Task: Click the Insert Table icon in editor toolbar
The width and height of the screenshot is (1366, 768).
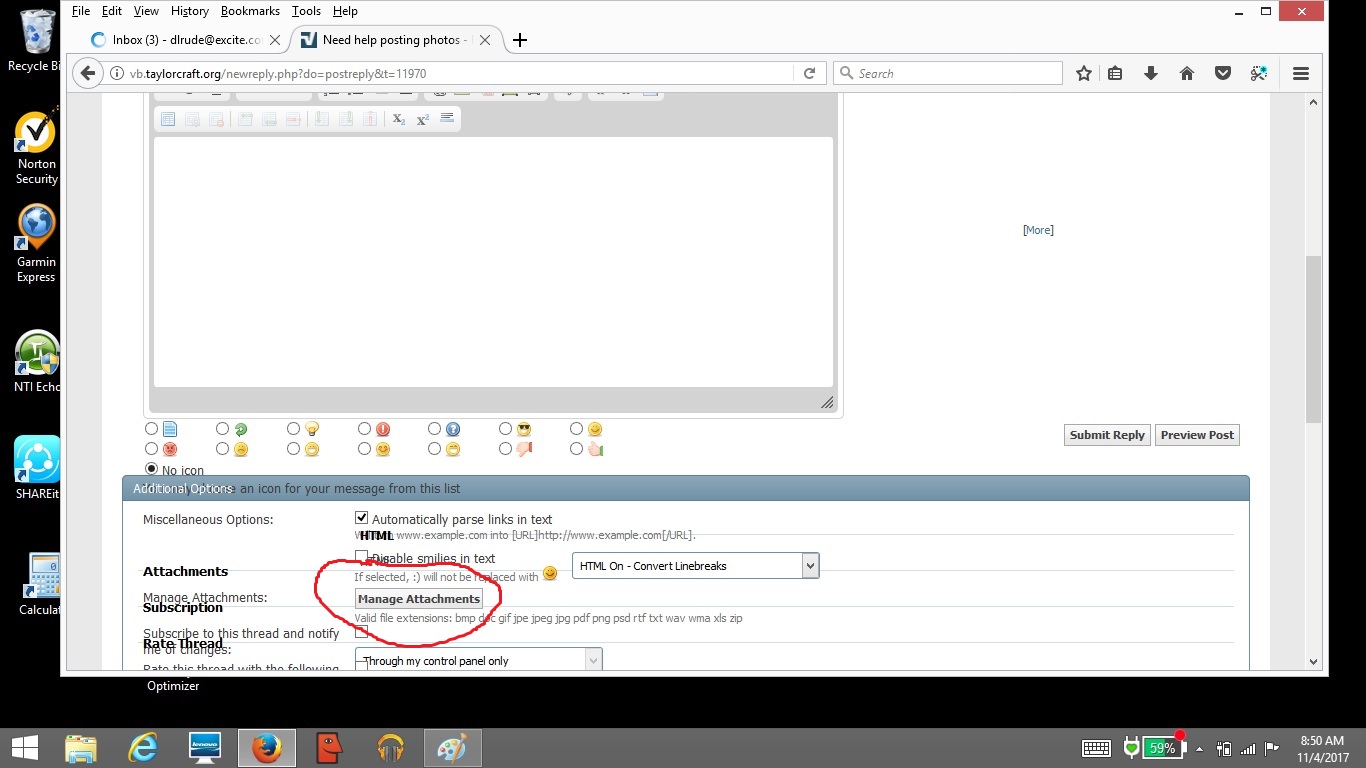Action: coord(168,119)
